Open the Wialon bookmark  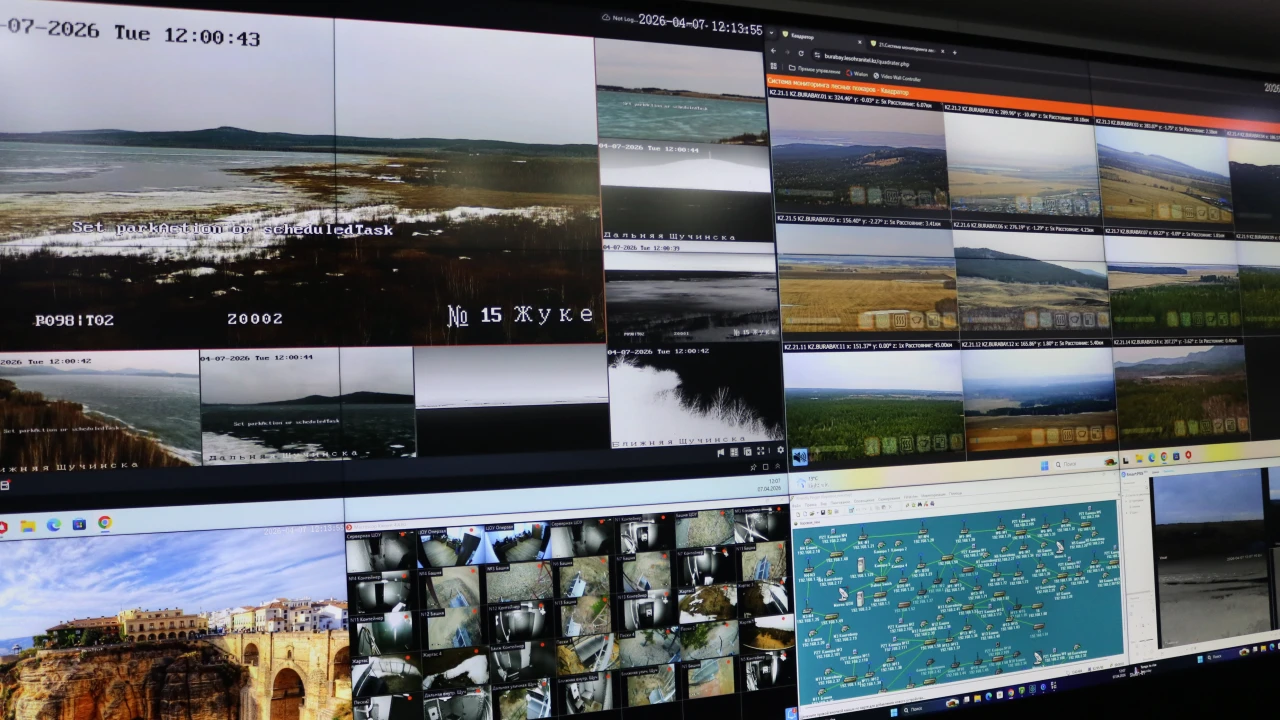click(856, 73)
